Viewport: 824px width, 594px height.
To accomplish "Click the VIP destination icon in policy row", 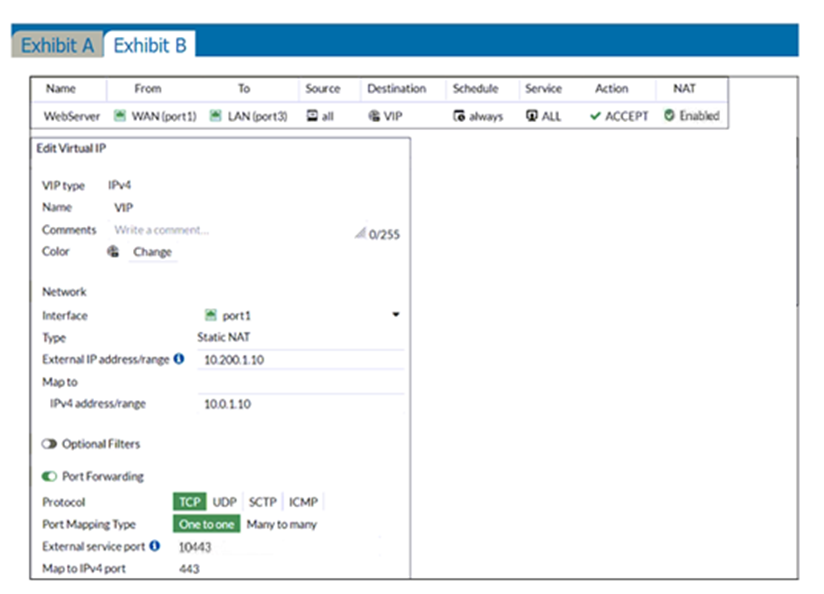I will [375, 116].
